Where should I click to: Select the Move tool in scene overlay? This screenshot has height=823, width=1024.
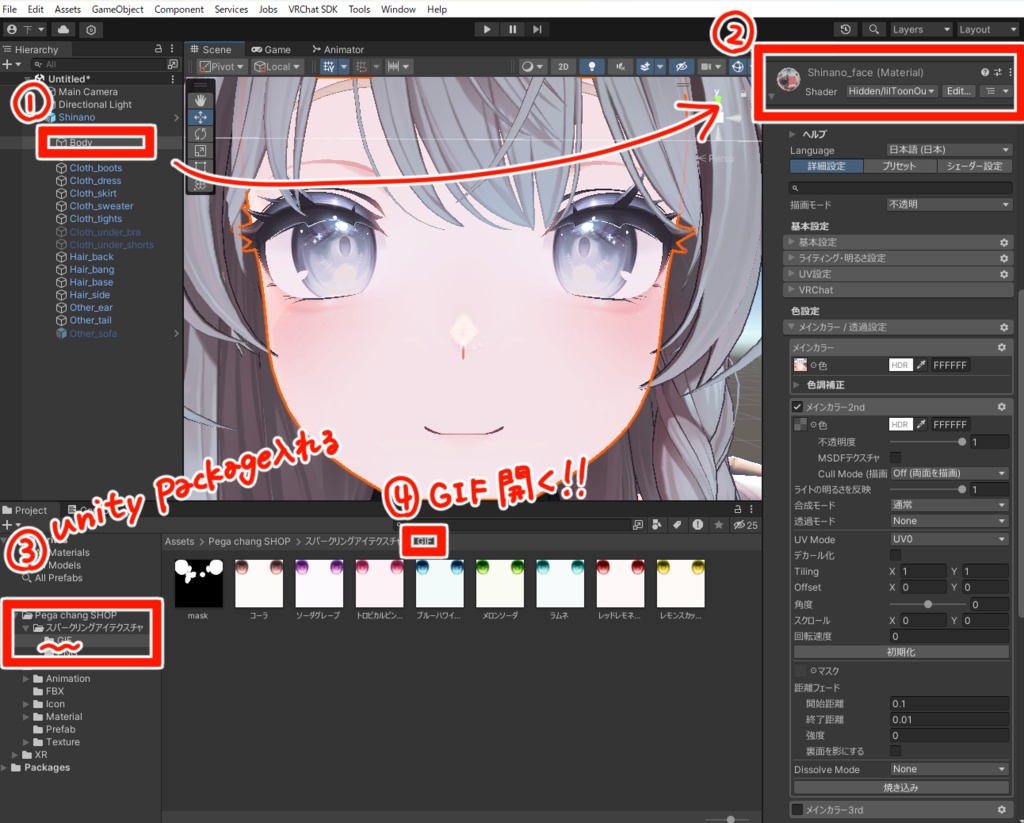coord(200,117)
